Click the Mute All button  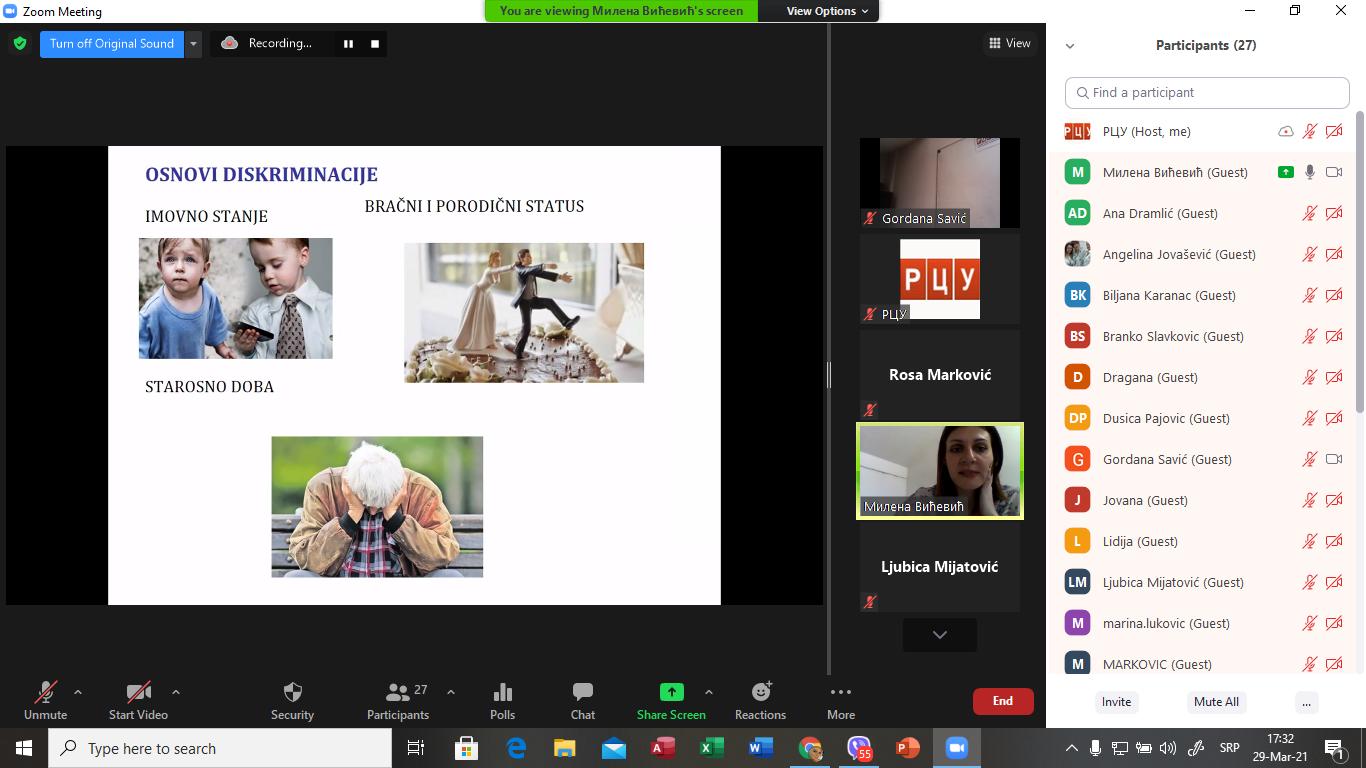(1216, 702)
